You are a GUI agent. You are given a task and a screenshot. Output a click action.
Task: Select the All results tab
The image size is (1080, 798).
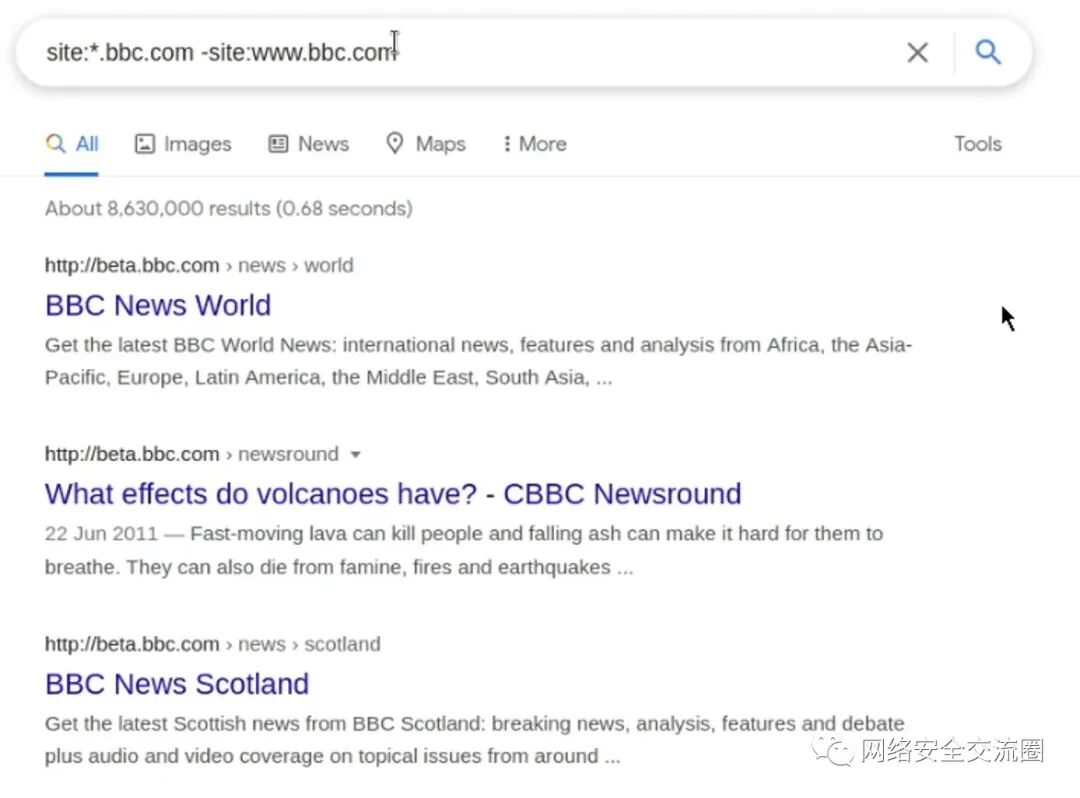pyautogui.click(x=72, y=144)
